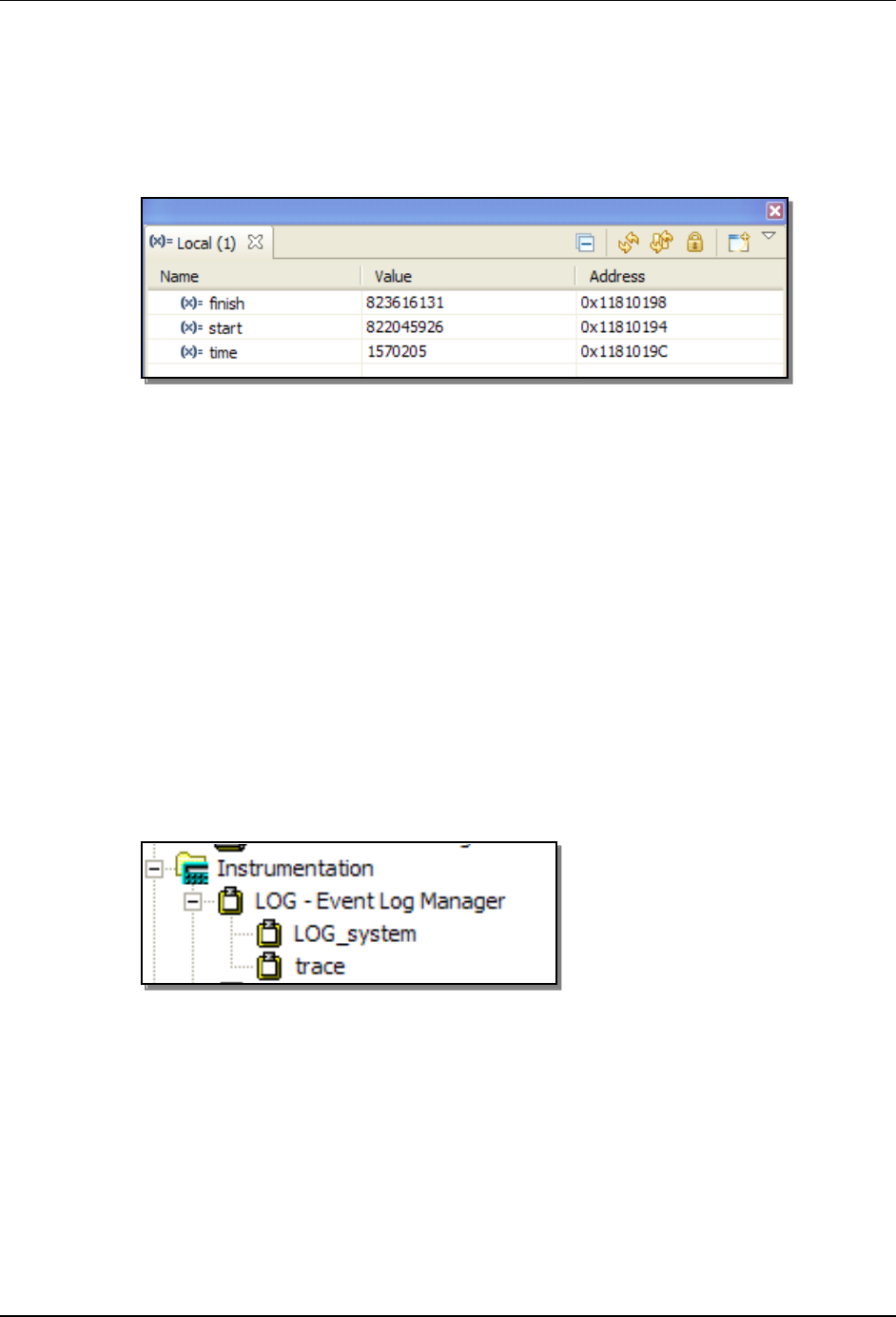Screen dimensions: 896x1317
Task: Click address 0x11810194
Action: tap(624, 327)
